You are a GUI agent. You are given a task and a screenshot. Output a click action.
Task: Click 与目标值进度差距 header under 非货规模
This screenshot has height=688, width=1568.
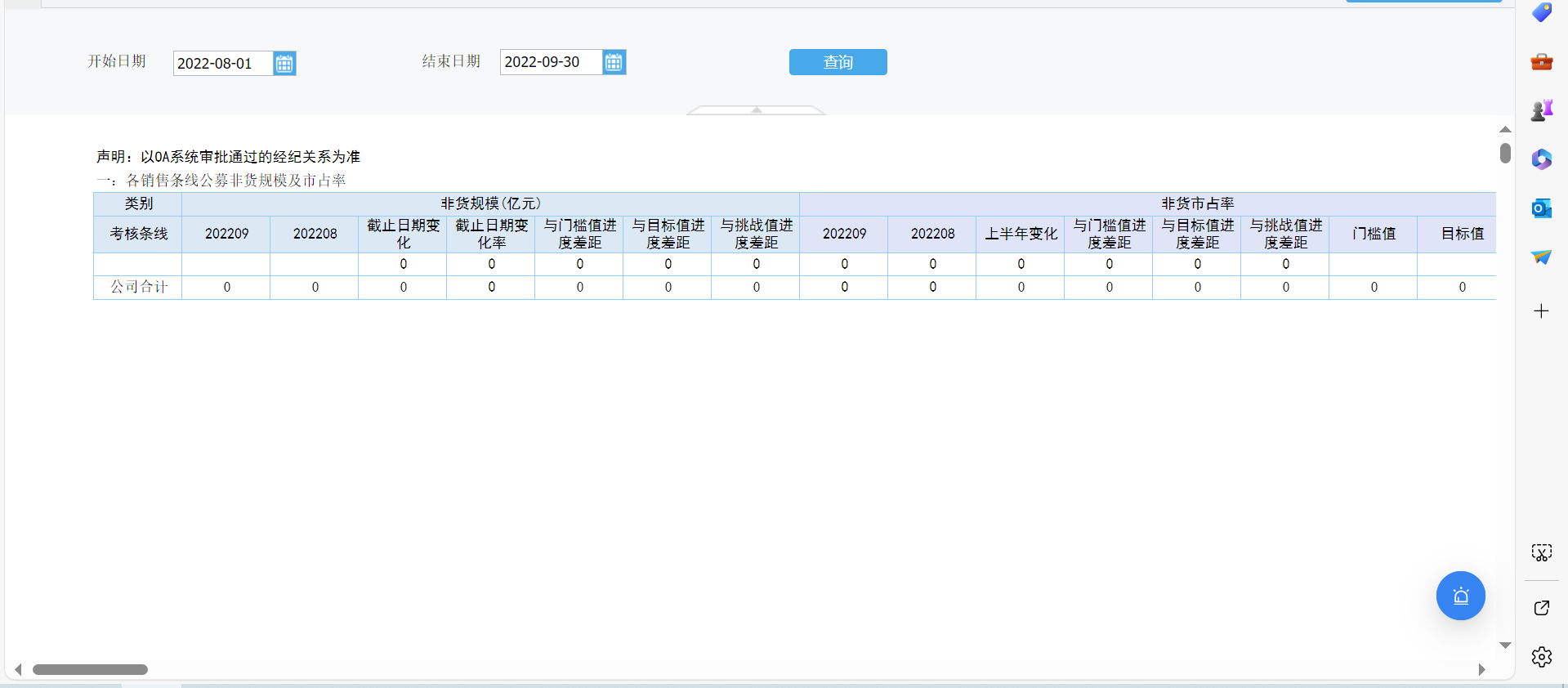click(x=668, y=234)
